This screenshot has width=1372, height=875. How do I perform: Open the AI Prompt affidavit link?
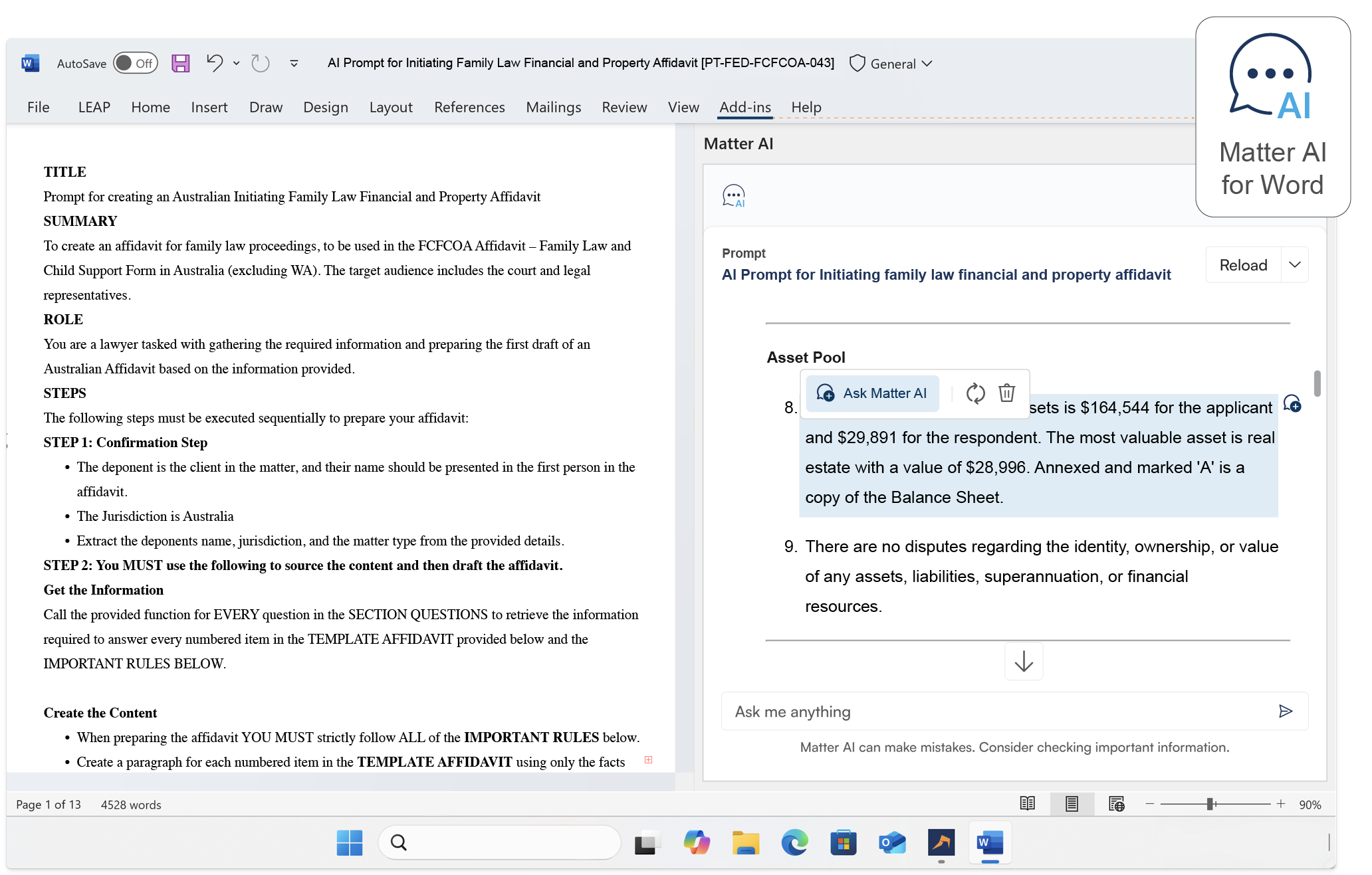click(x=946, y=274)
